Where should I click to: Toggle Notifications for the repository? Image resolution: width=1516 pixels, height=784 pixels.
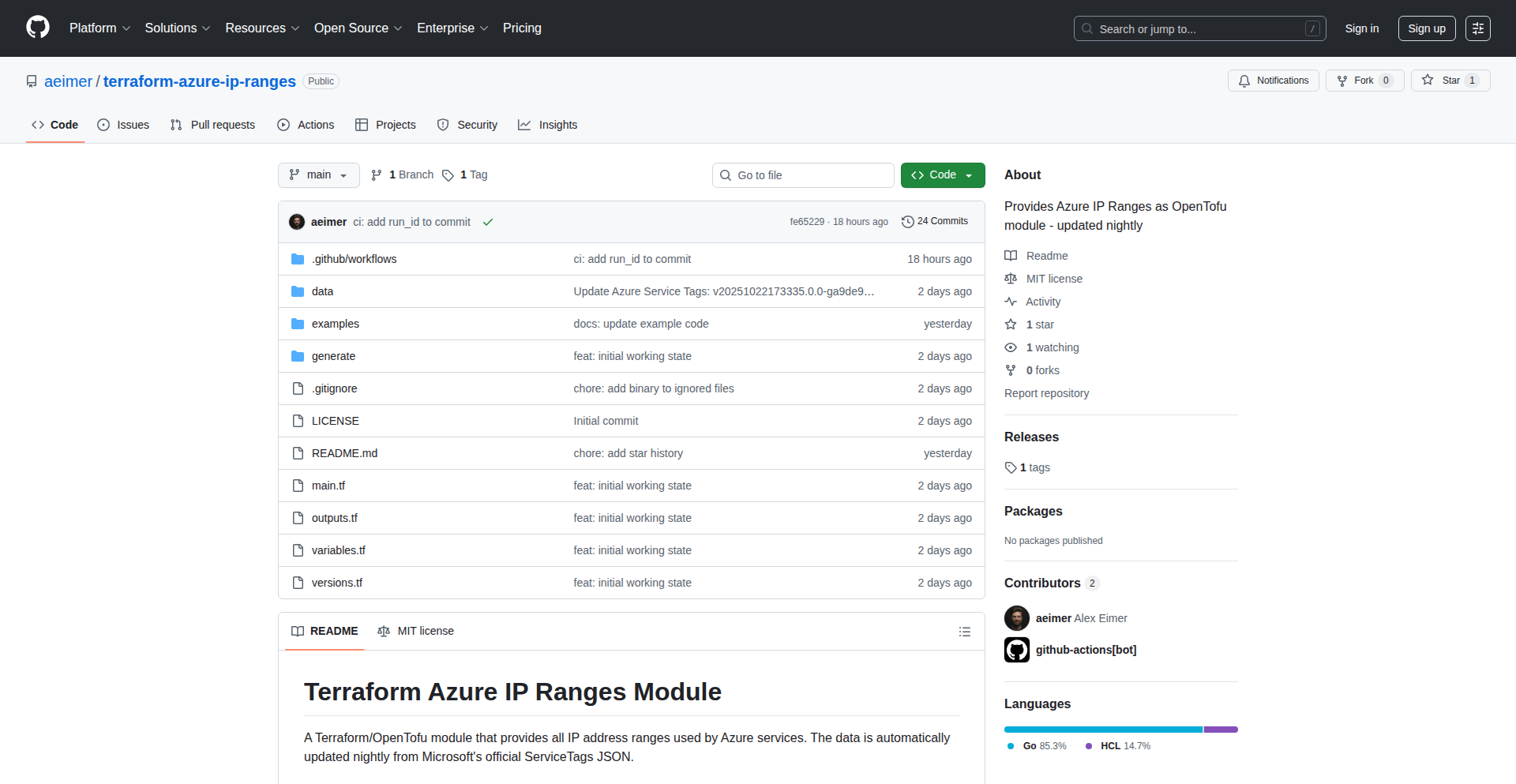point(1273,81)
